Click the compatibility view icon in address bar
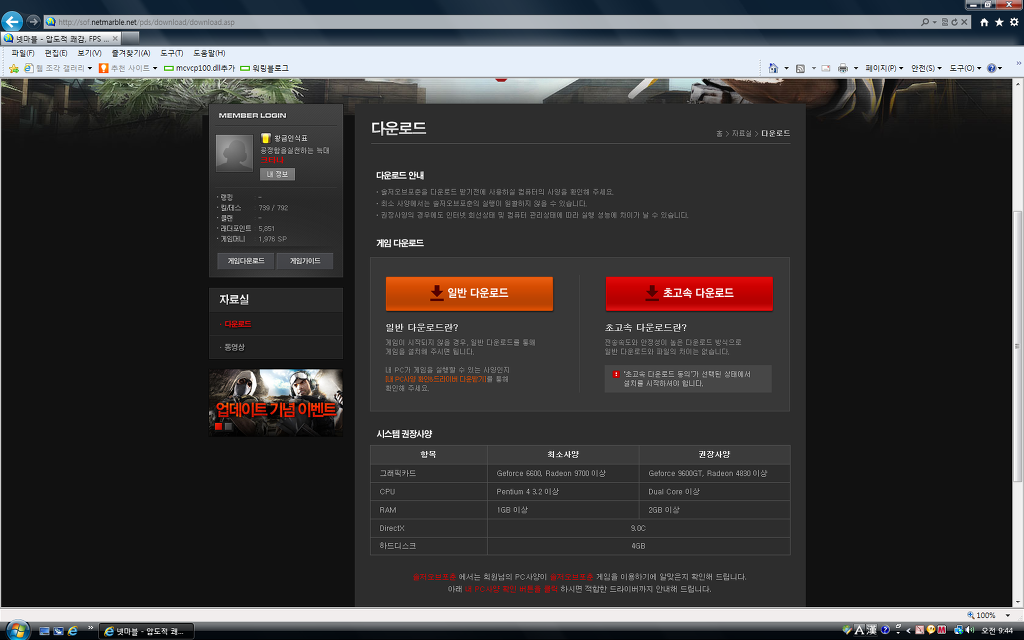 tap(945, 22)
